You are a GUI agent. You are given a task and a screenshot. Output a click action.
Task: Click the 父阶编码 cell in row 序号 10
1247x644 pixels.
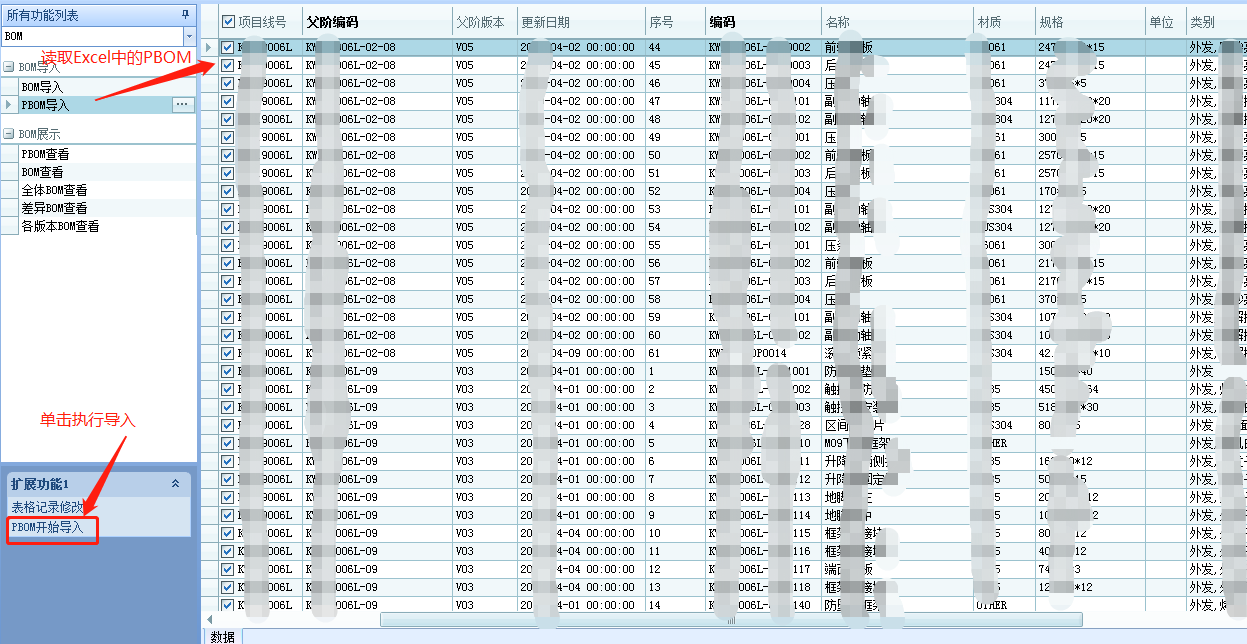pyautogui.click(x=377, y=533)
